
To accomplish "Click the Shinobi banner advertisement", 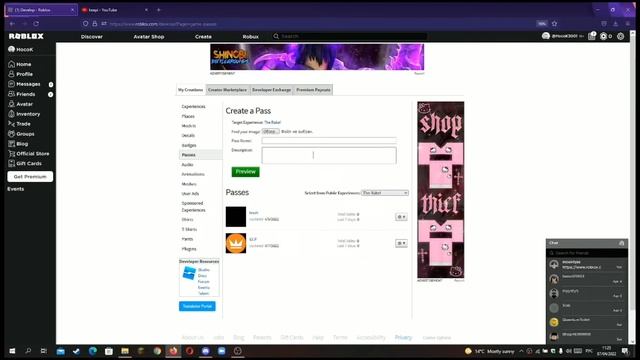I will [317, 57].
